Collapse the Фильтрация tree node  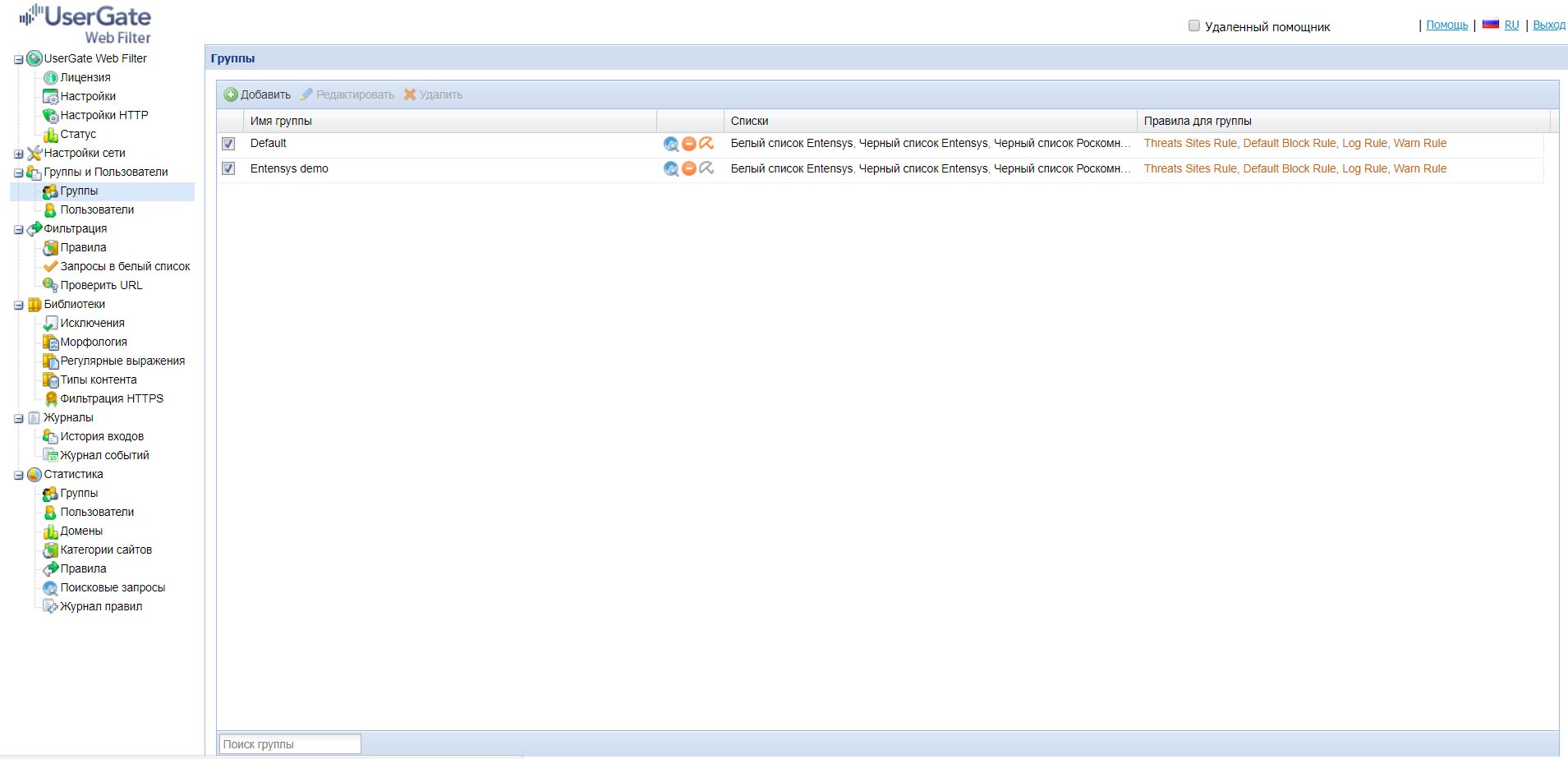click(19, 230)
